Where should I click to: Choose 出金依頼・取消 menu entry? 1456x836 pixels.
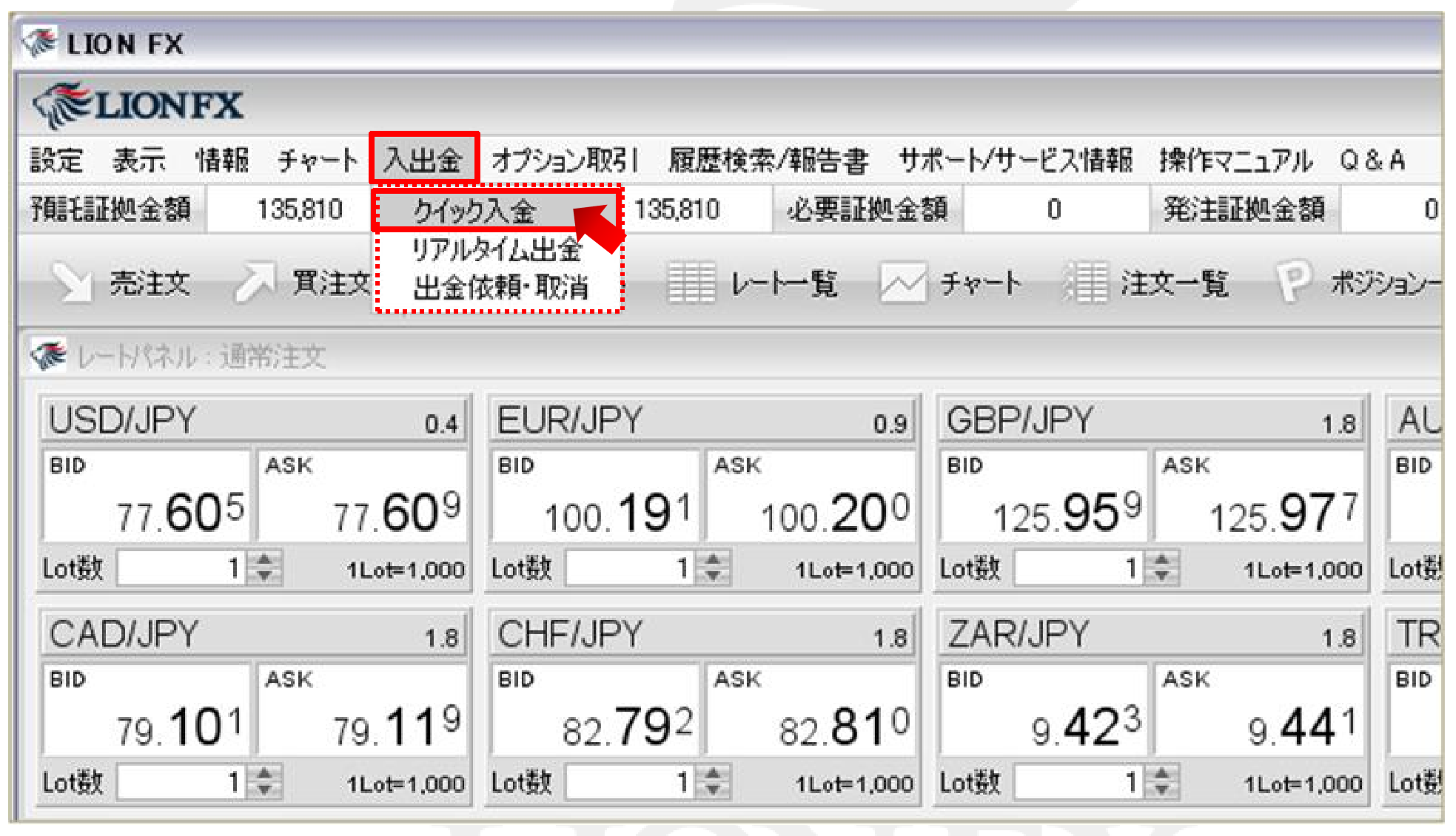(500, 287)
